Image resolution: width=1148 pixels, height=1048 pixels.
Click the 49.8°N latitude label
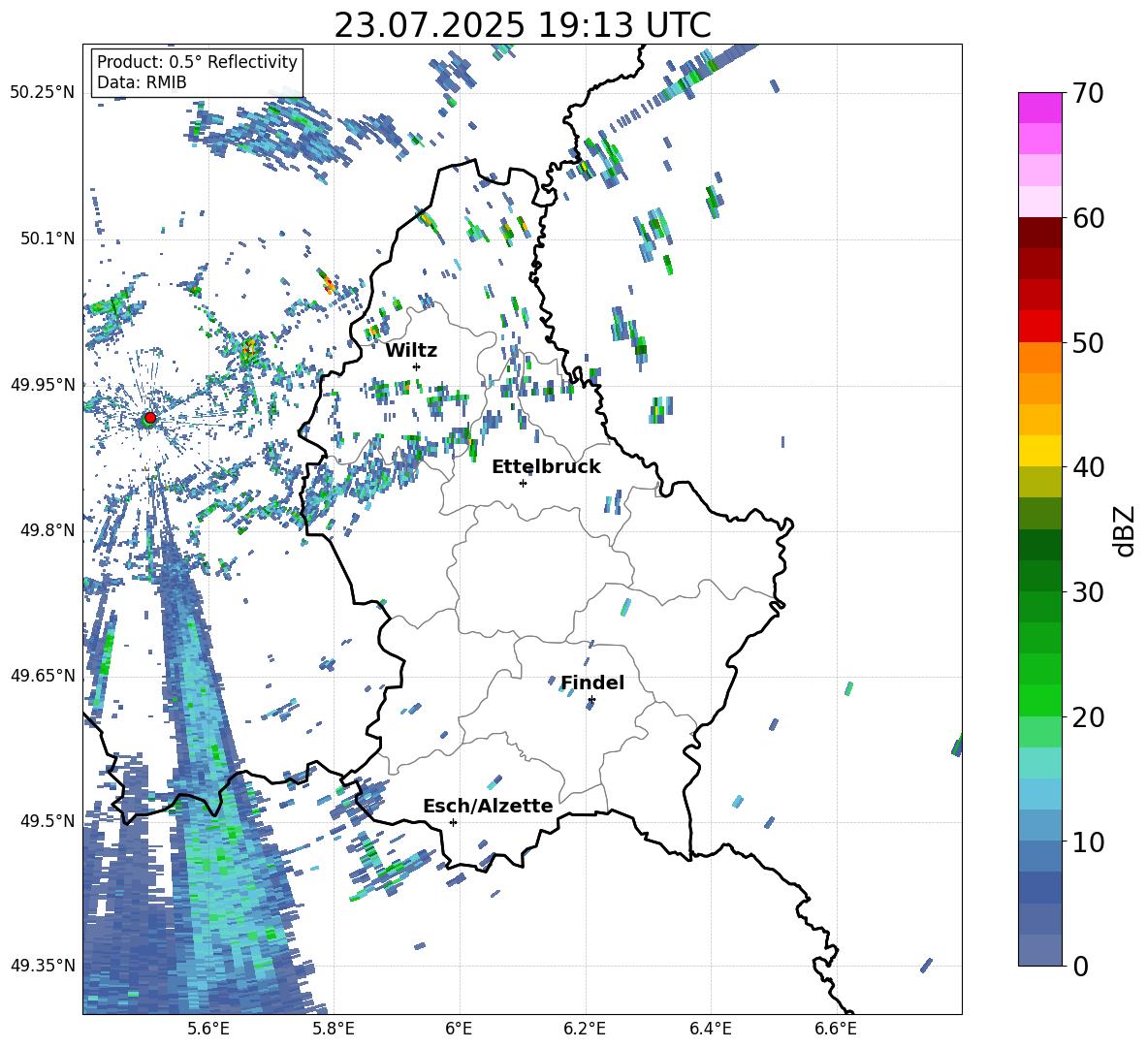47,530
